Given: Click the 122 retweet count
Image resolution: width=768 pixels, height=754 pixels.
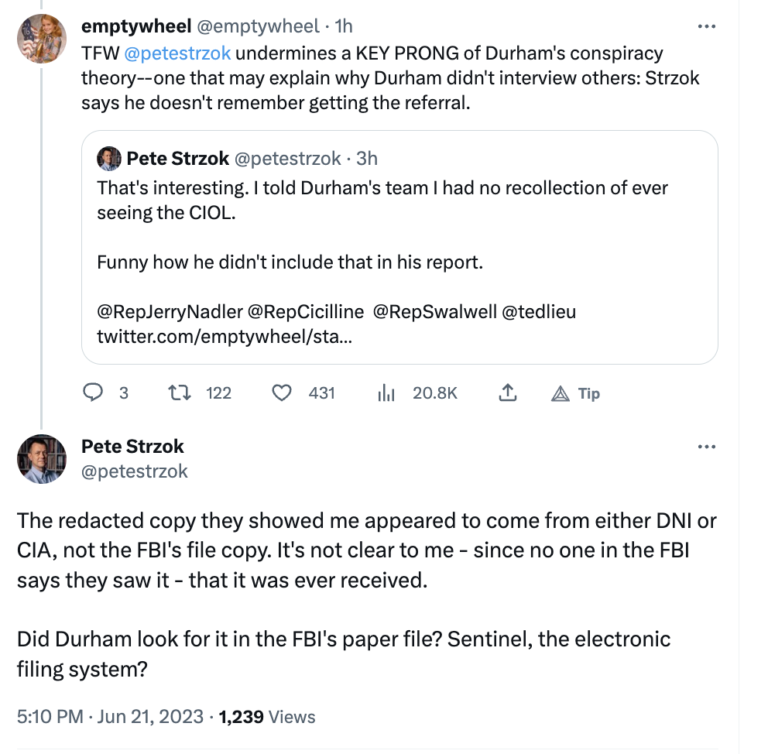Looking at the screenshot, I should click(218, 393).
